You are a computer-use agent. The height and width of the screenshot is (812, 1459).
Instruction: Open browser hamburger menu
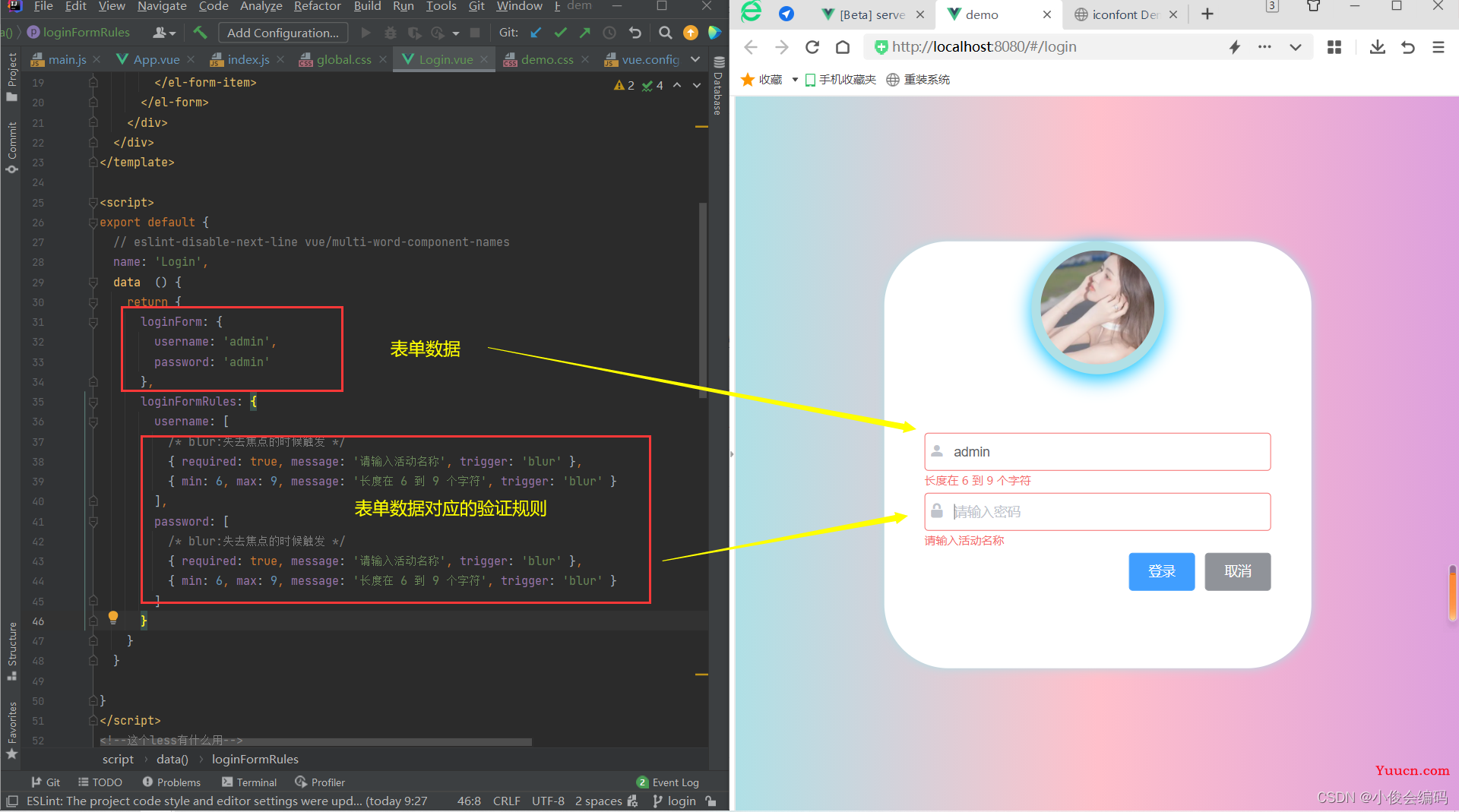pos(1438,47)
